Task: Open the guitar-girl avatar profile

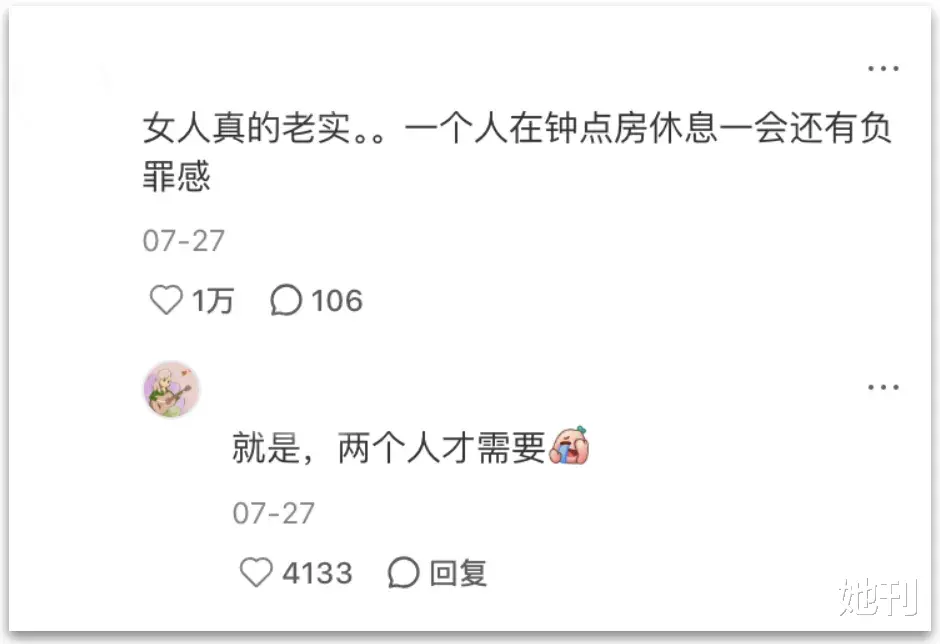Action: coord(171,389)
